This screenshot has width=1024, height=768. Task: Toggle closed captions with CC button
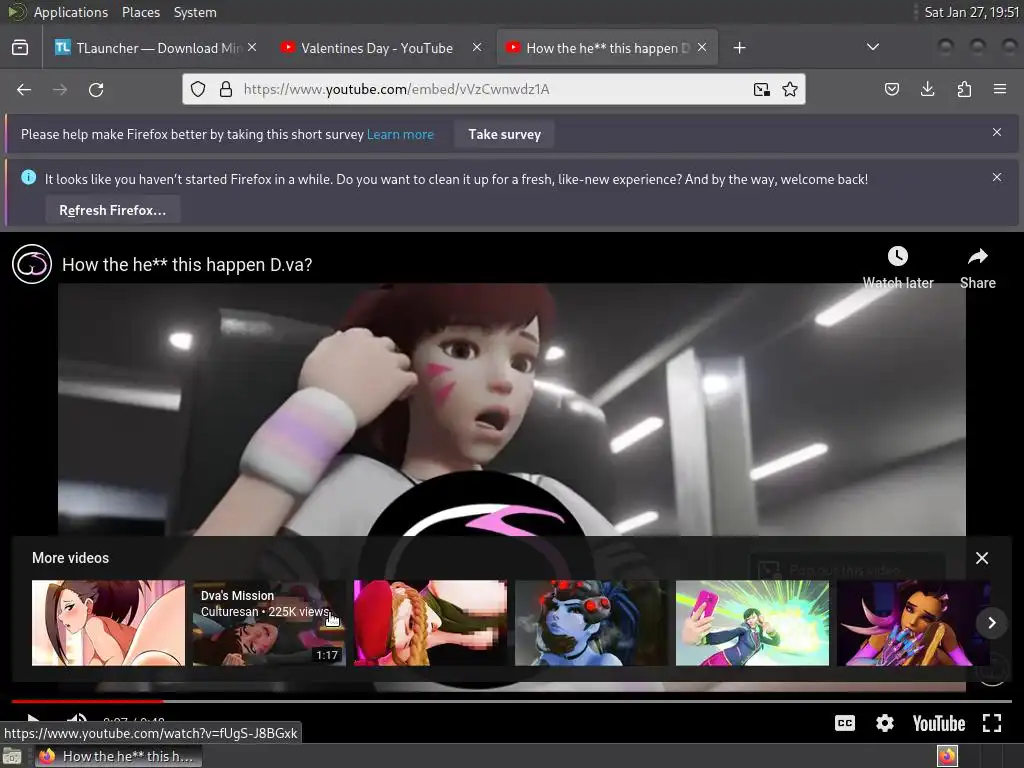tap(845, 723)
